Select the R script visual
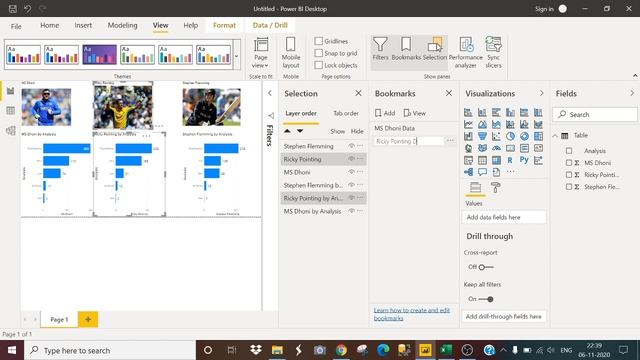The height and width of the screenshot is (360, 640). point(510,160)
